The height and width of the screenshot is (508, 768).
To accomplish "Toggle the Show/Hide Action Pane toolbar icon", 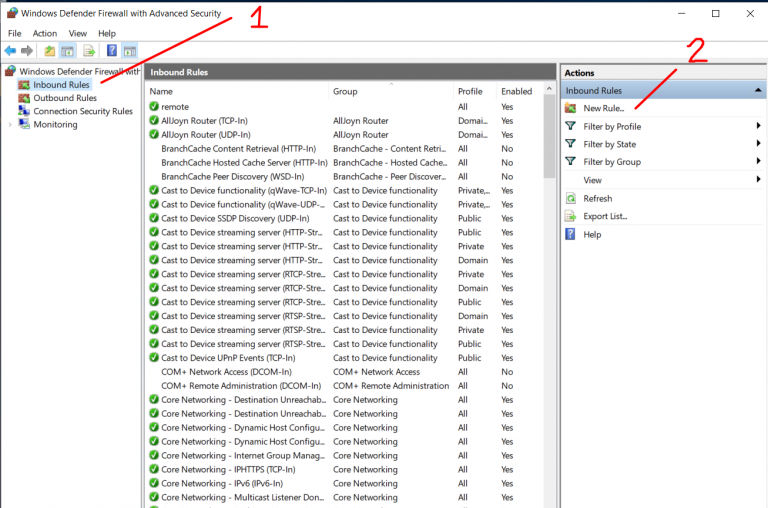I will 130,50.
